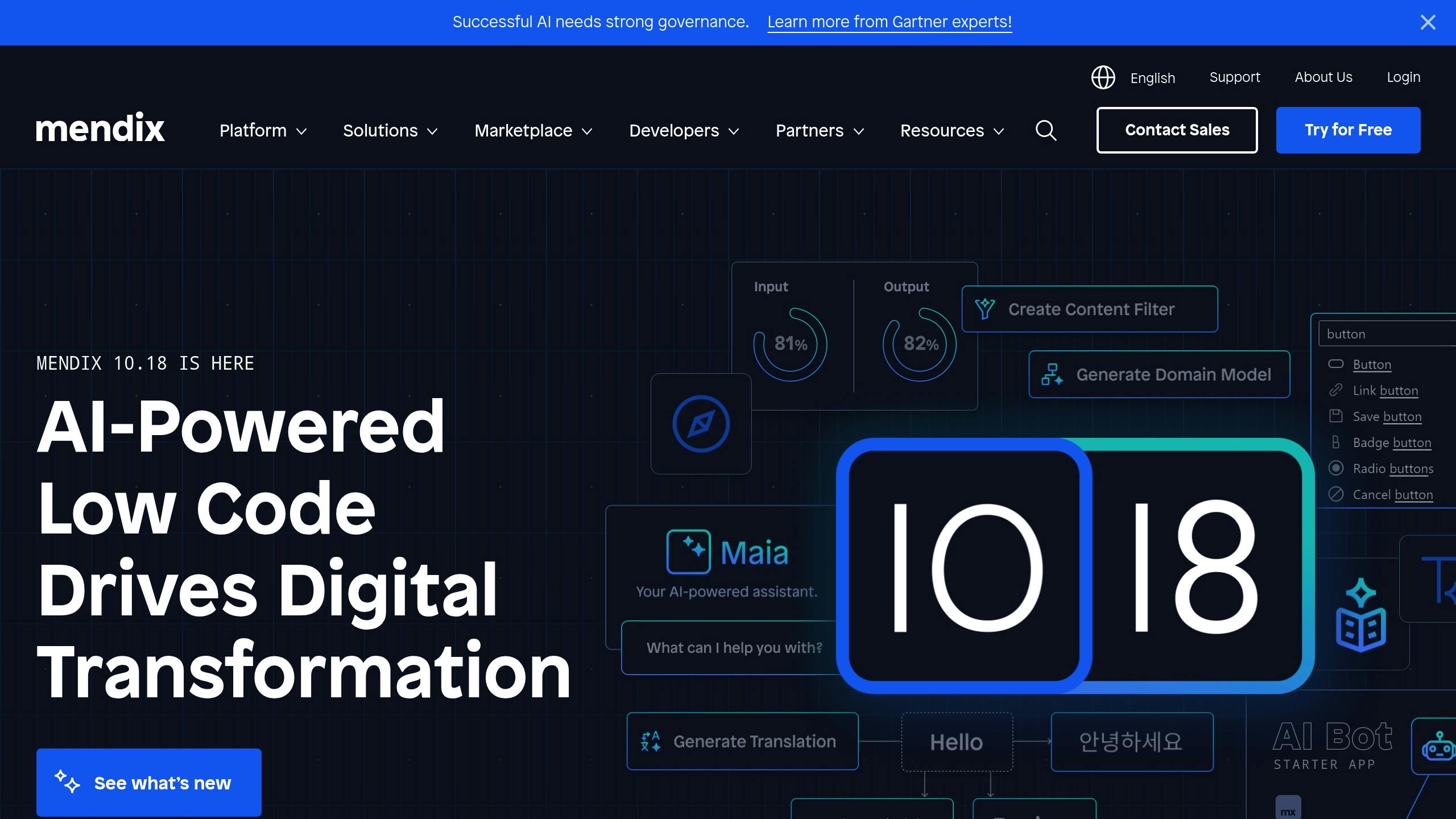Click See what's new button
The width and height of the screenshot is (1456, 819).
pyautogui.click(x=149, y=783)
